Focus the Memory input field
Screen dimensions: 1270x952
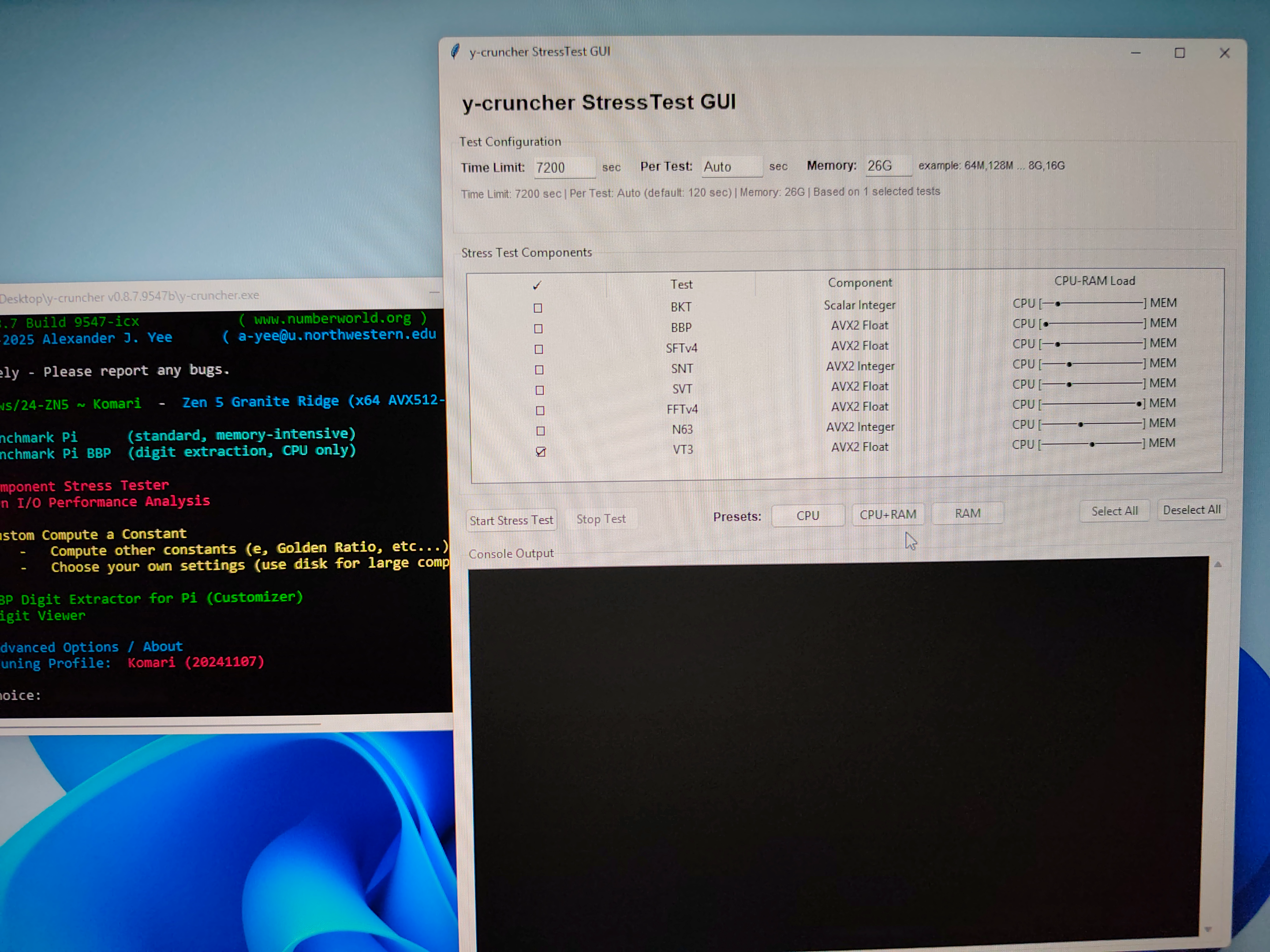[x=888, y=166]
